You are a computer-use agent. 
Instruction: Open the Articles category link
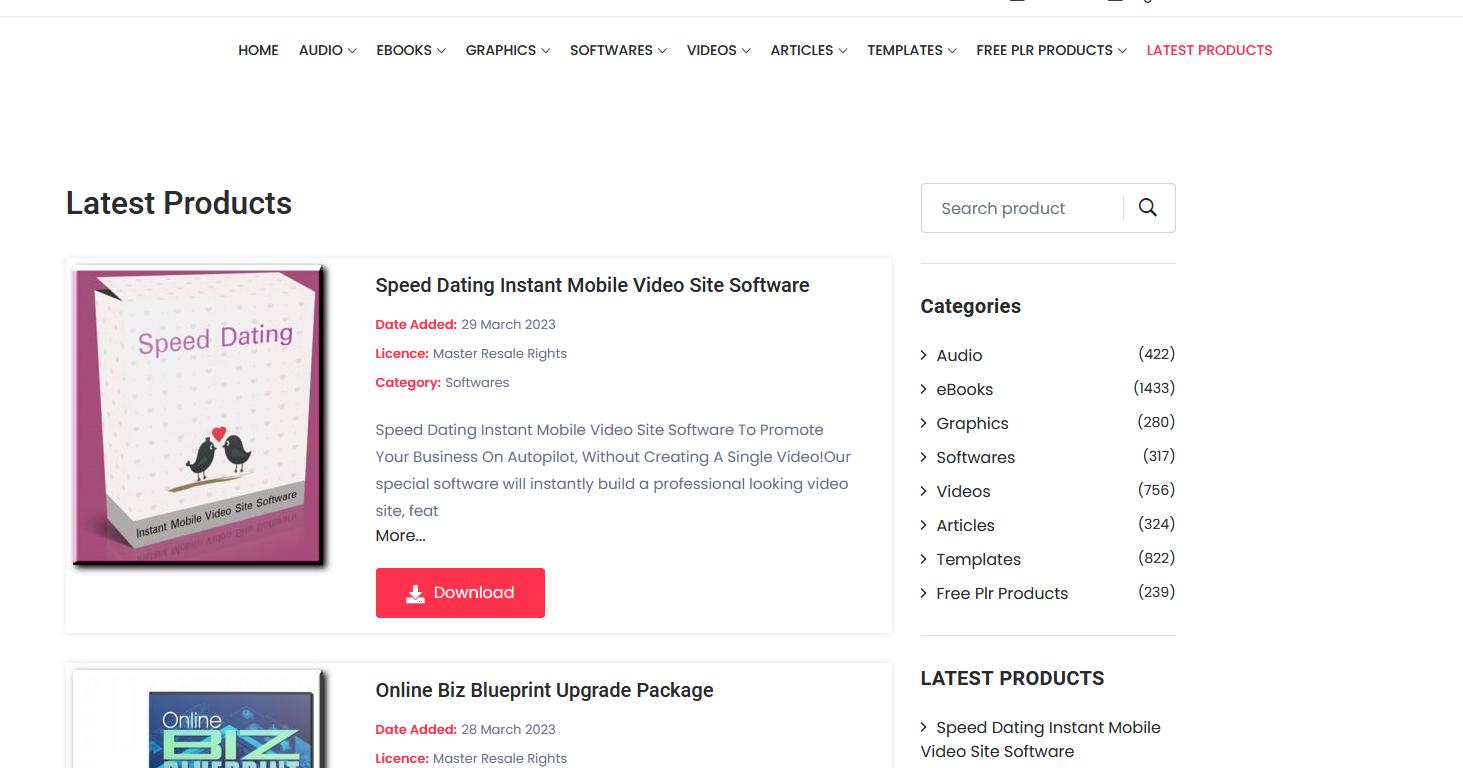(965, 525)
